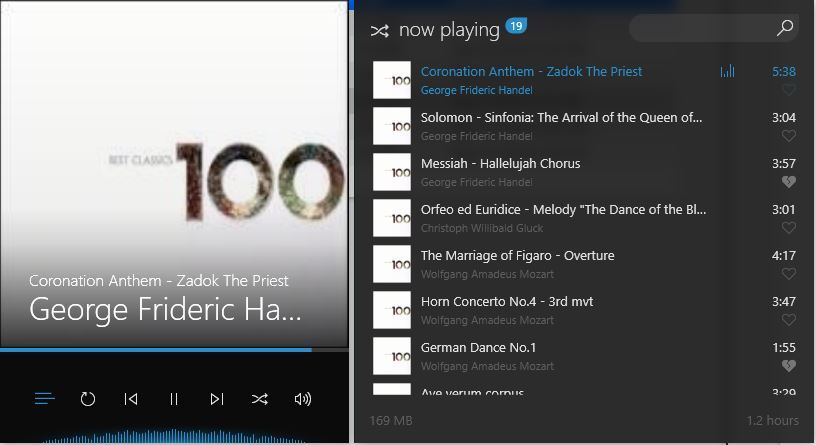Select Horn Concerto No.4 - 3rd mvt
This screenshot has height=445, width=816.
click(584, 310)
